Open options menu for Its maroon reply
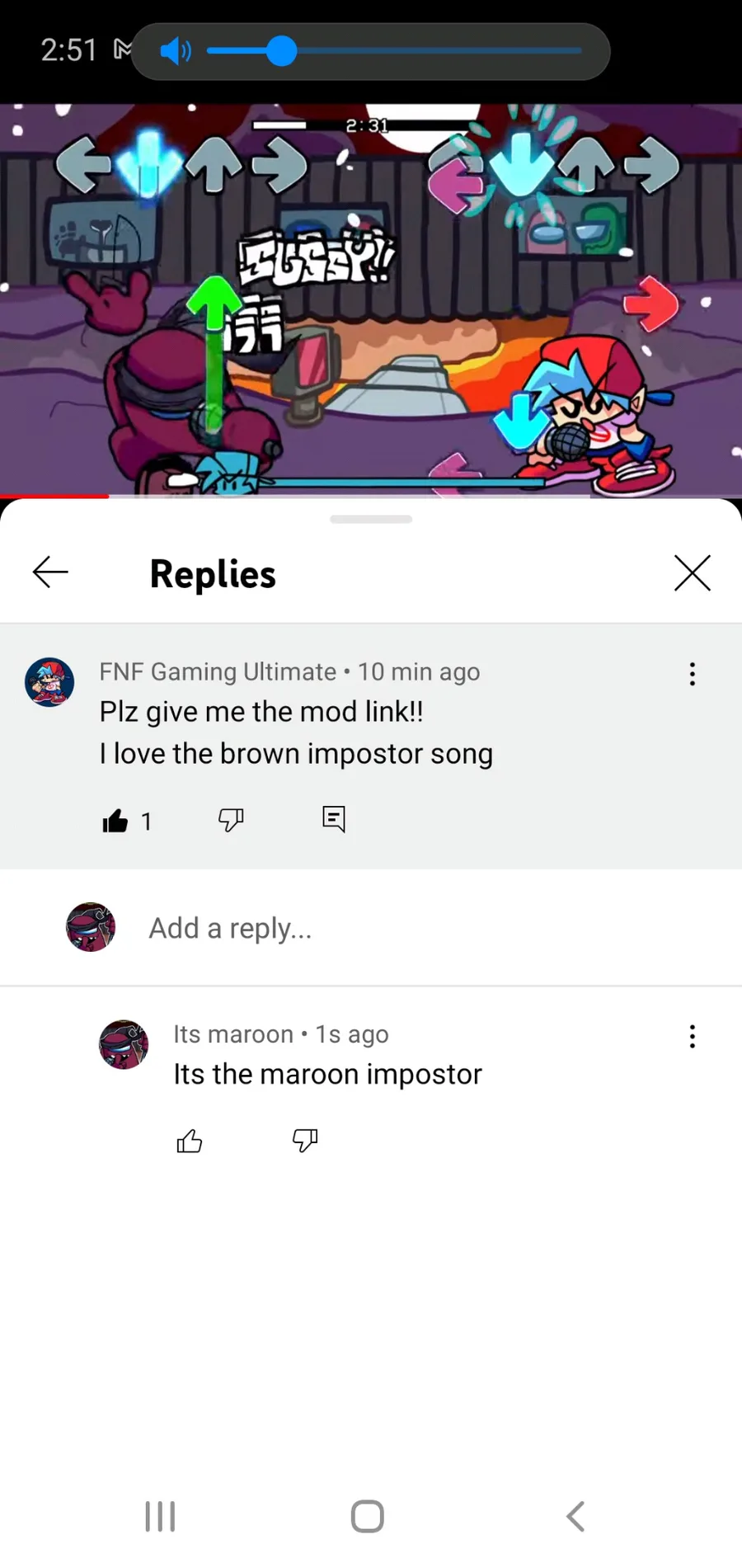 [x=692, y=1036]
